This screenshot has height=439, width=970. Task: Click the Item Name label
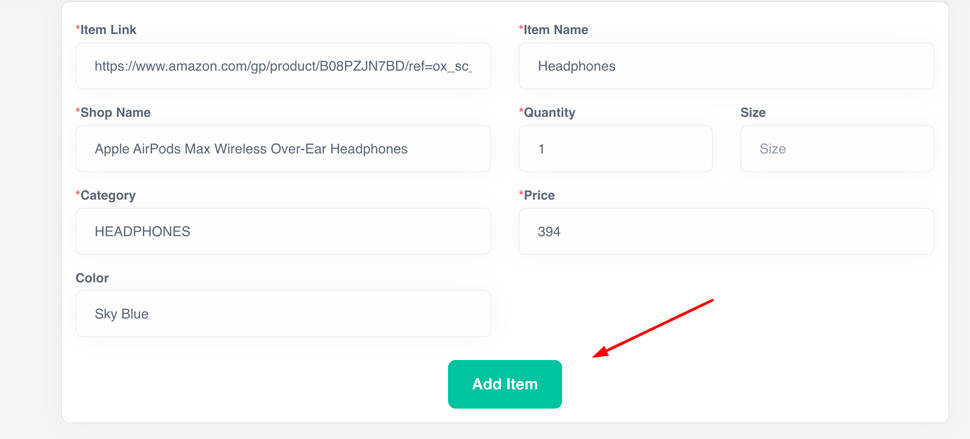pos(556,30)
